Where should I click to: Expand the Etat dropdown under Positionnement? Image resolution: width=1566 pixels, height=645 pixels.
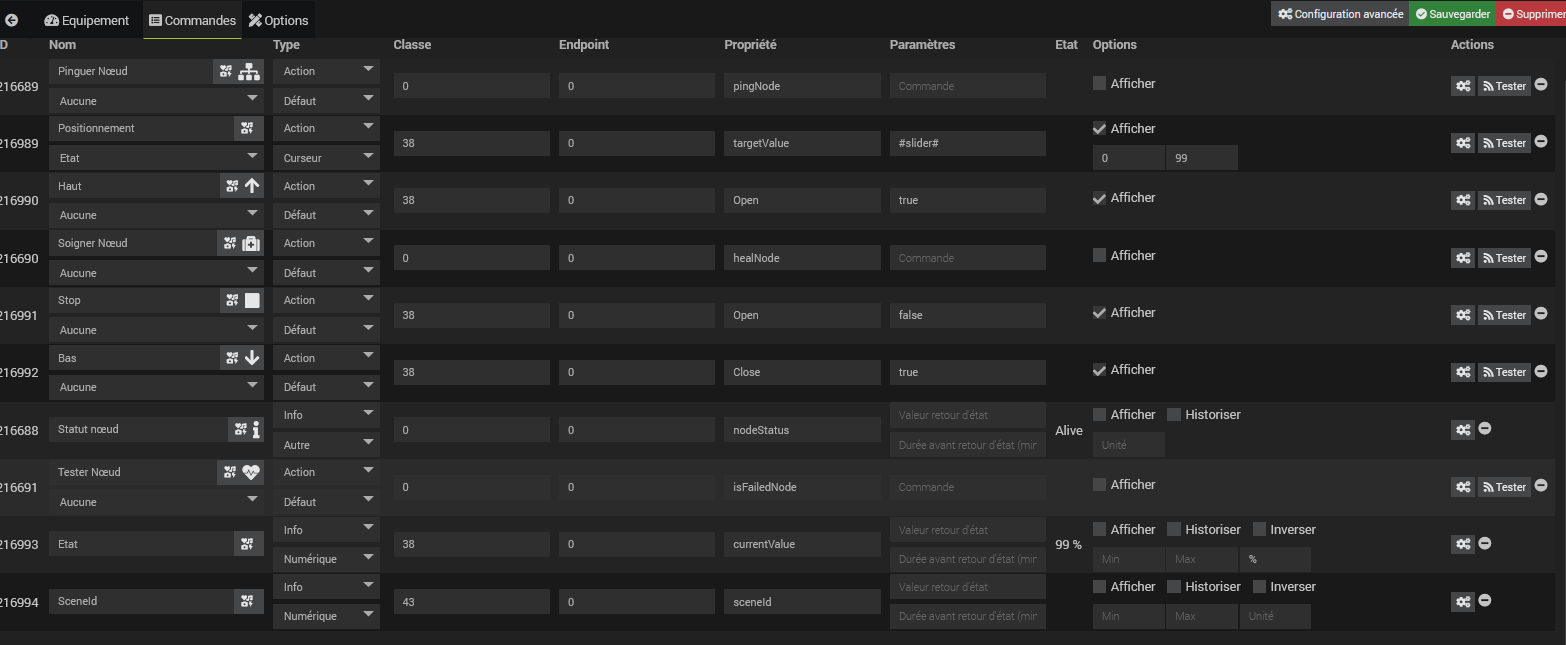(155, 158)
